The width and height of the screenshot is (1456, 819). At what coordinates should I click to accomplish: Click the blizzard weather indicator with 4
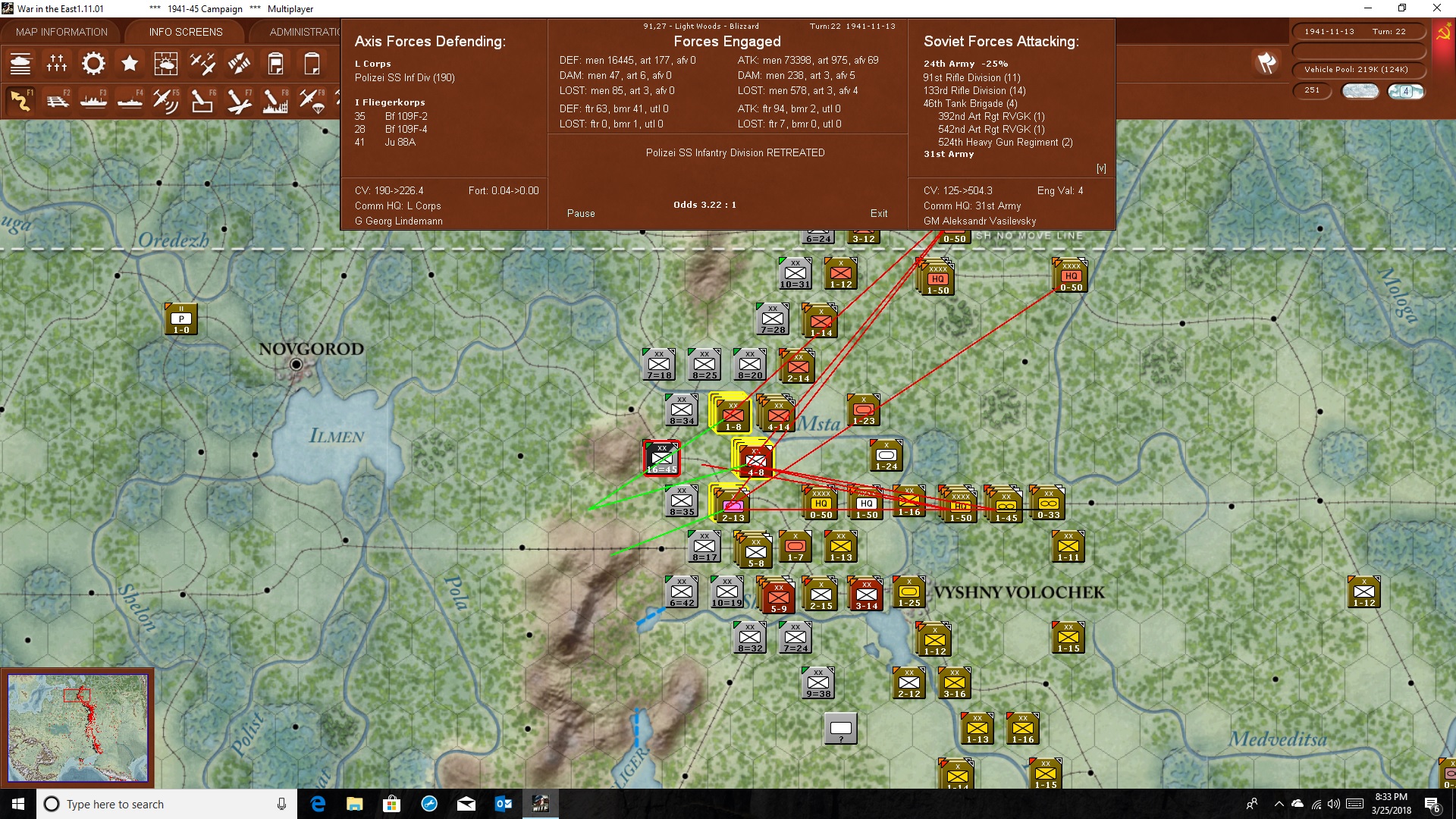point(1406,91)
